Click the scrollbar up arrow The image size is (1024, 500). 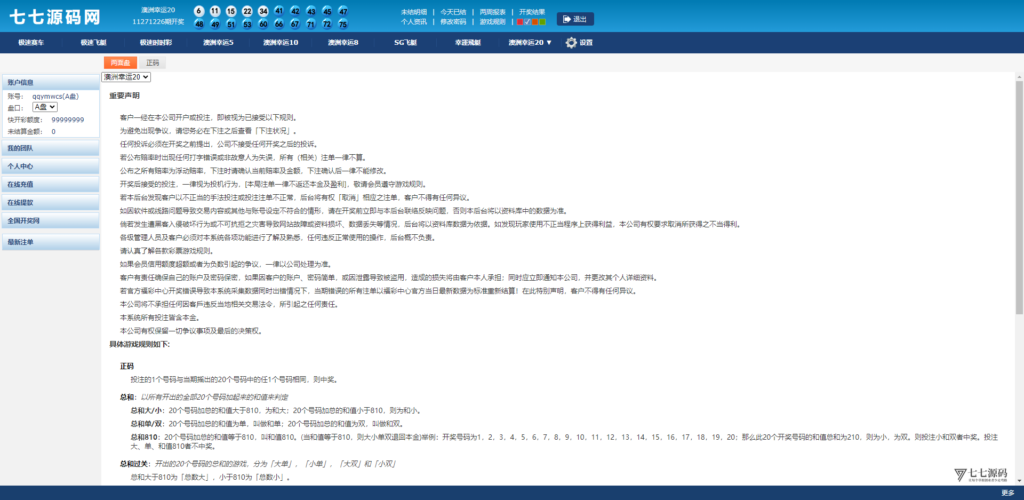click(1019, 76)
